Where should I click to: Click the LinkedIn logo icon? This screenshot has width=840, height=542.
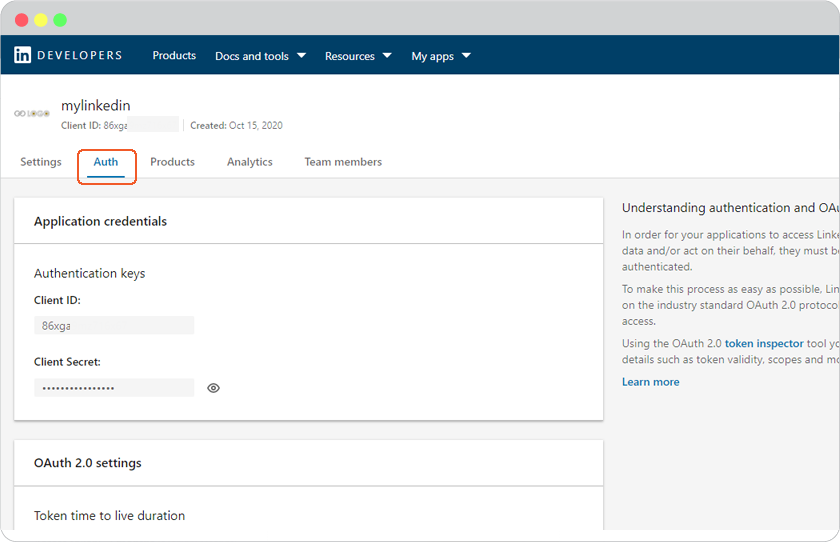click(x=22, y=55)
